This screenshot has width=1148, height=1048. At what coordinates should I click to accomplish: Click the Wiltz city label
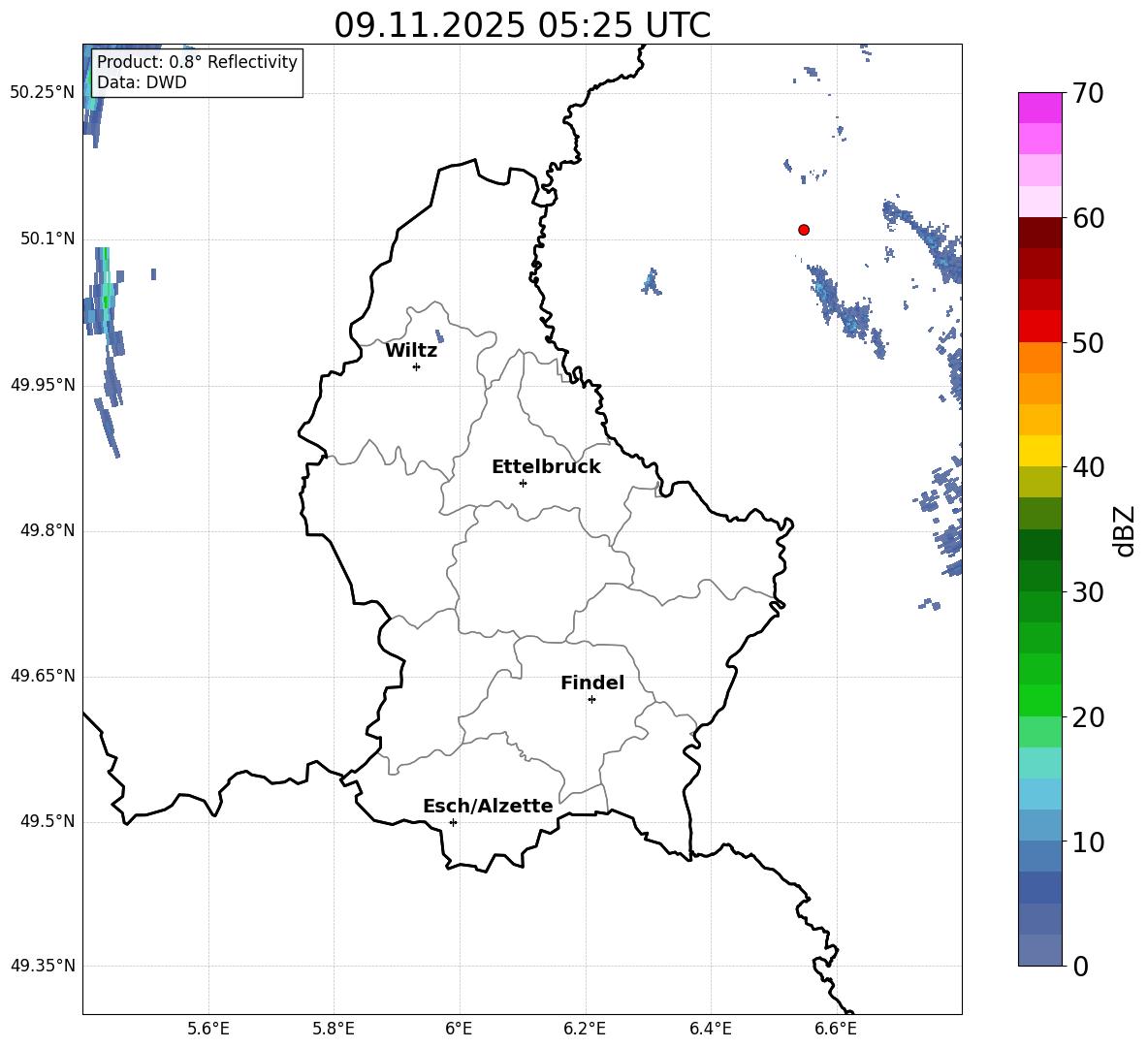point(411,351)
